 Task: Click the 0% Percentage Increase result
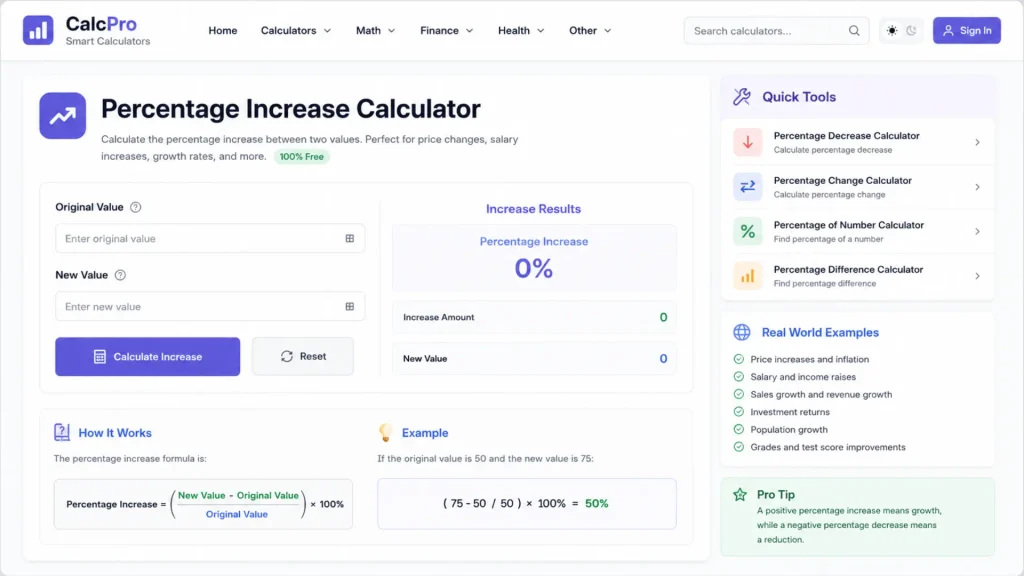coord(534,268)
